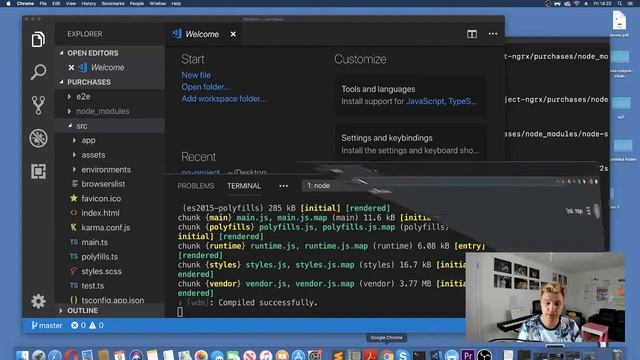640x360 pixels.
Task: Expand the e2e folder
Action: tap(69, 97)
